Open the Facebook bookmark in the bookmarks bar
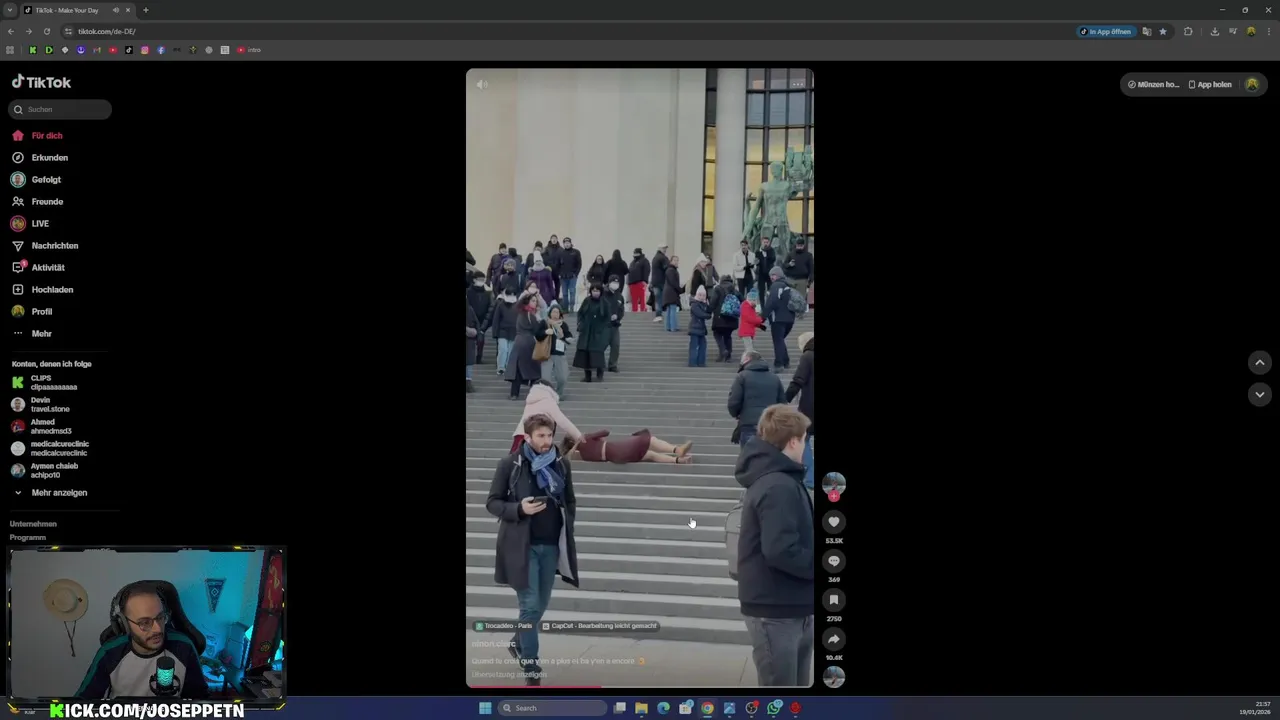The height and width of the screenshot is (720, 1280). tap(161, 50)
